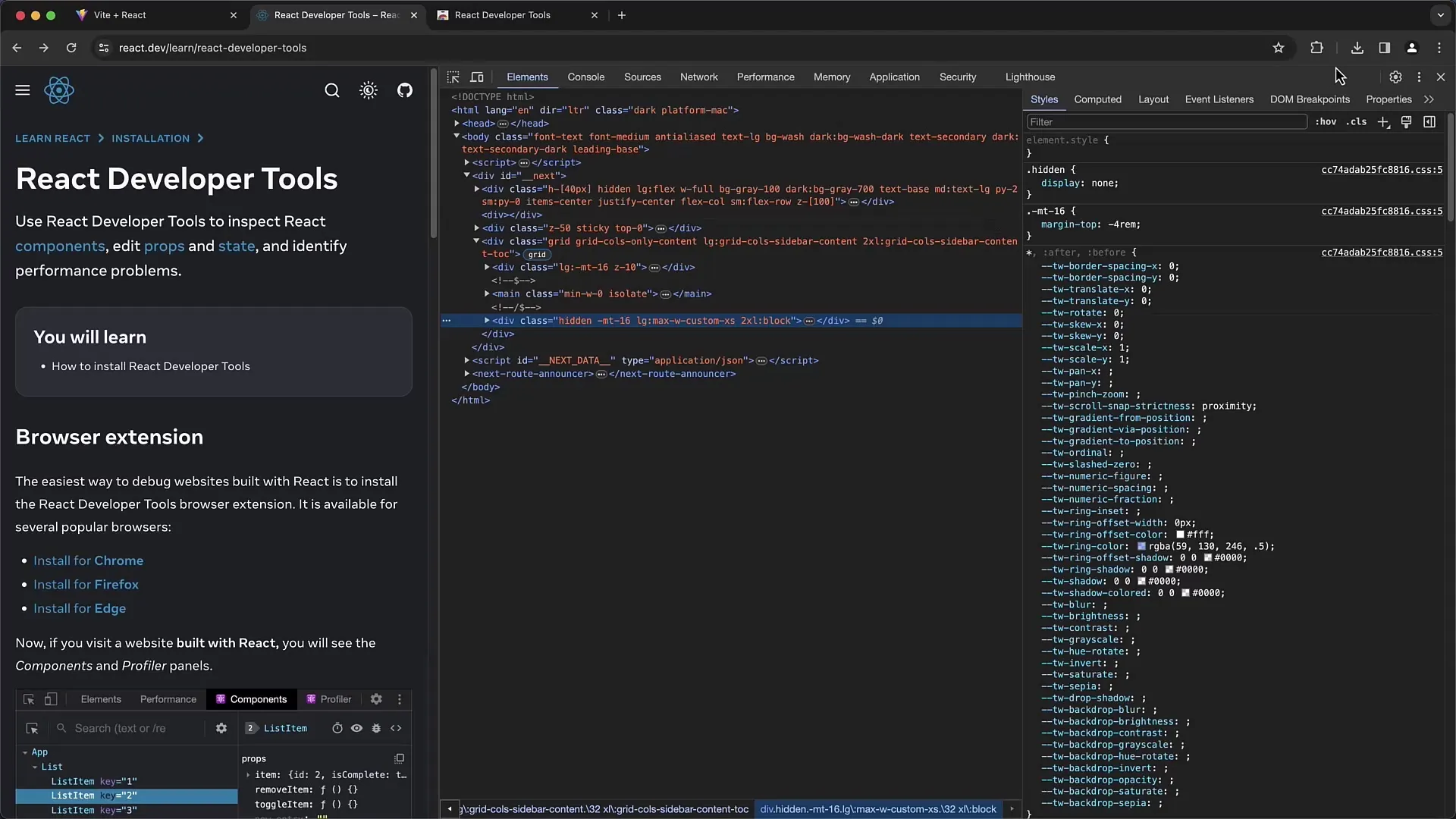Click the eye visibility icon for ListItem

357,727
